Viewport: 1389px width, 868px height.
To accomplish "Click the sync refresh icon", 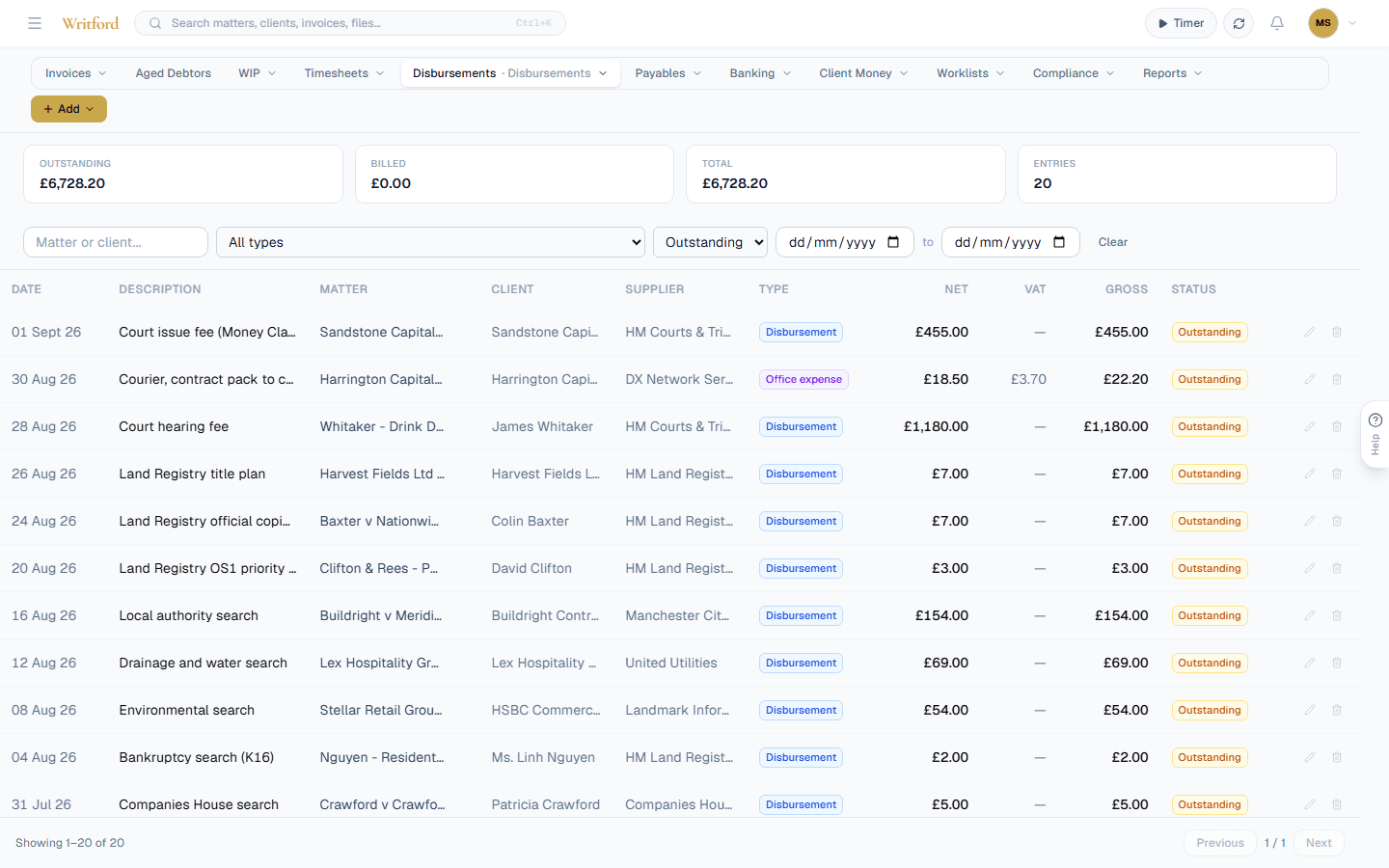I will tap(1239, 23).
